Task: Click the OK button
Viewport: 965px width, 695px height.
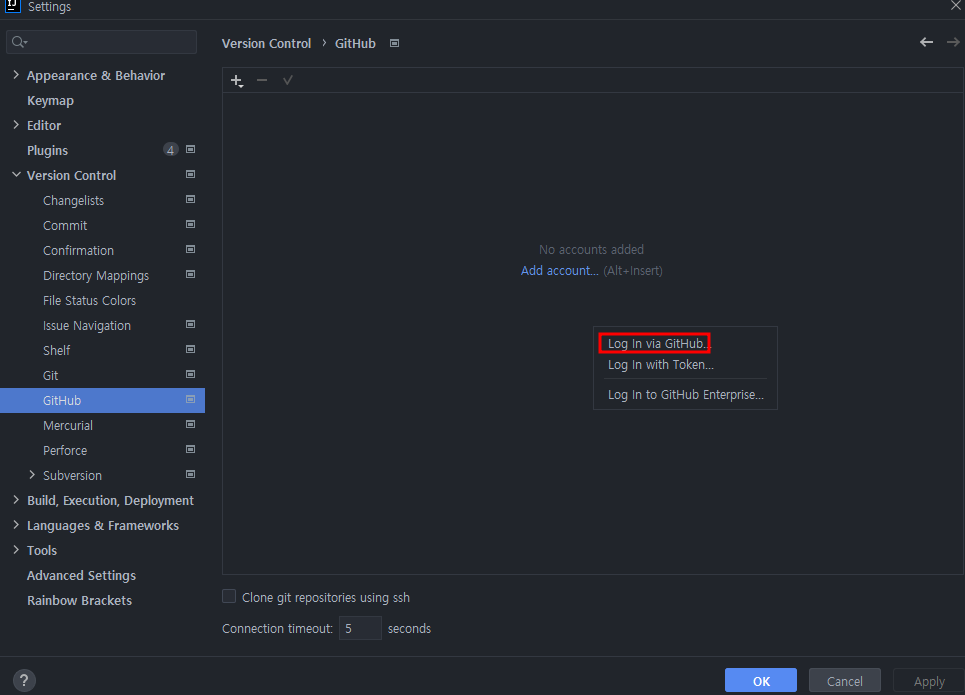Action: pos(761,681)
